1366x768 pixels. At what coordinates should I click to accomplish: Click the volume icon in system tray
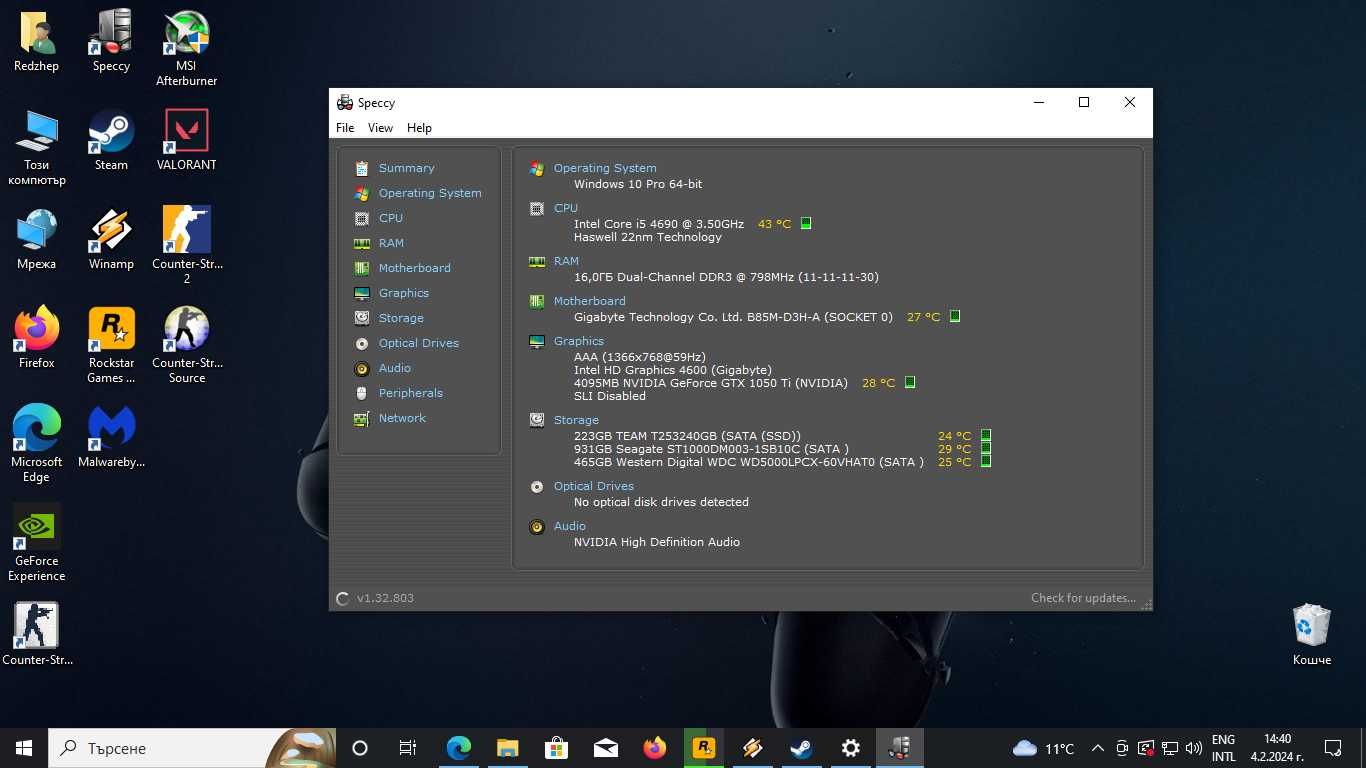[1193, 748]
